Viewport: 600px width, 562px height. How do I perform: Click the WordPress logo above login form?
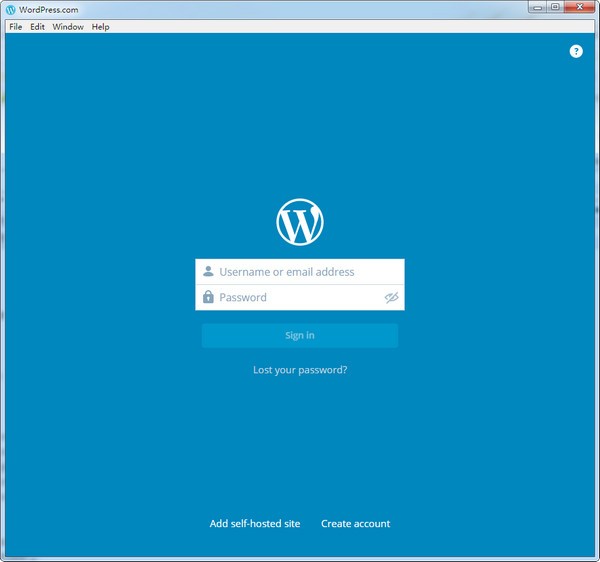point(300,222)
